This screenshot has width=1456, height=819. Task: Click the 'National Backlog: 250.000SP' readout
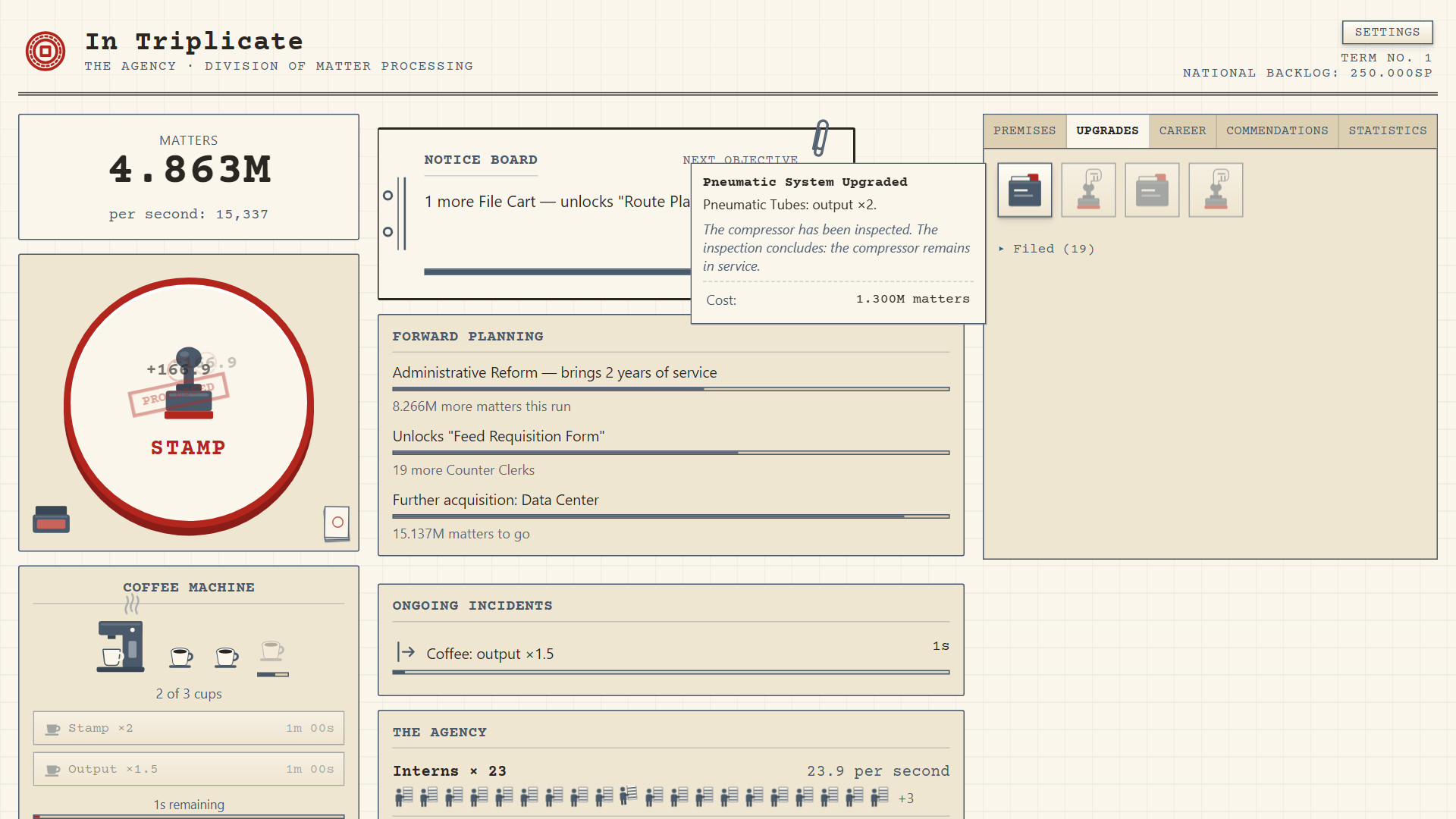1307,73
